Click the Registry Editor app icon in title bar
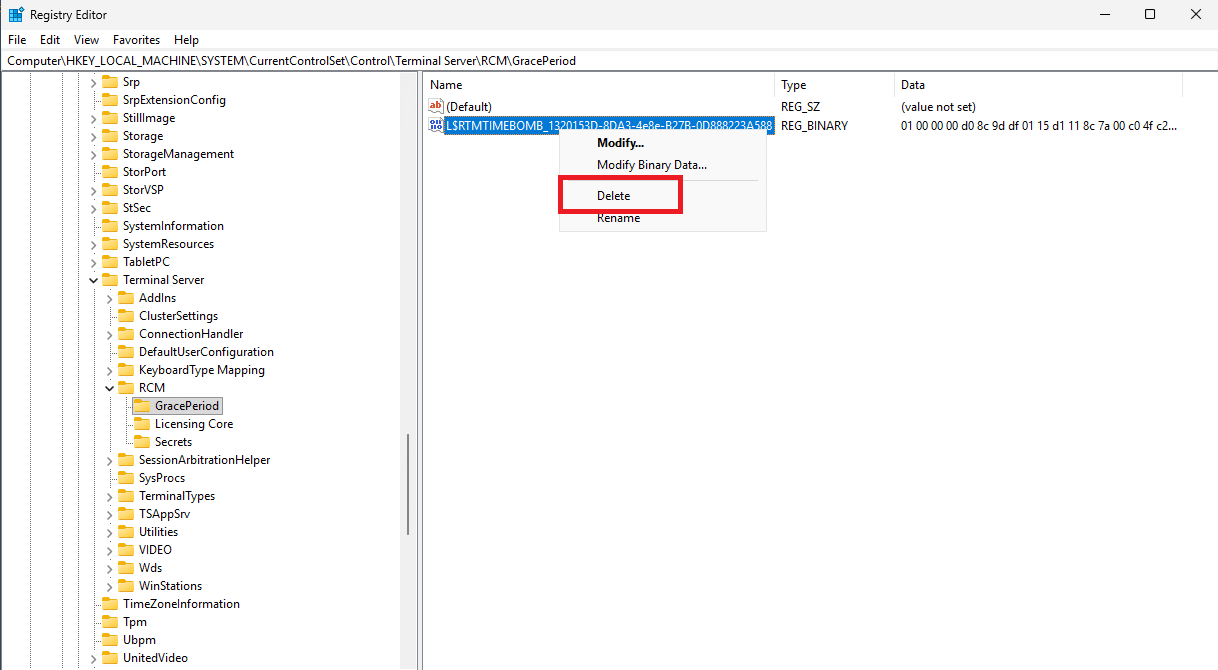Image resolution: width=1218 pixels, height=670 pixels. click(16, 15)
